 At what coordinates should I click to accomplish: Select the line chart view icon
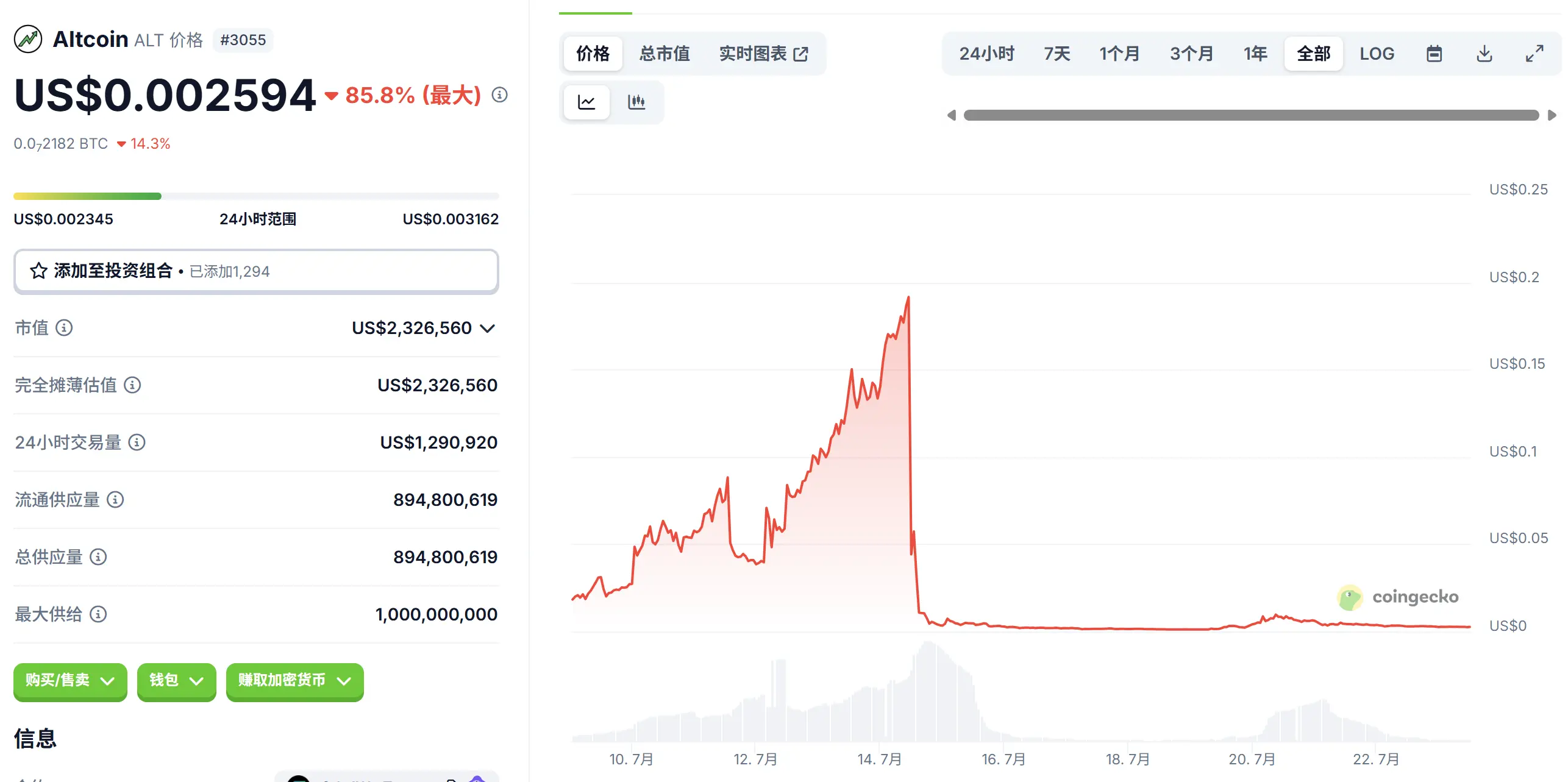[x=586, y=102]
